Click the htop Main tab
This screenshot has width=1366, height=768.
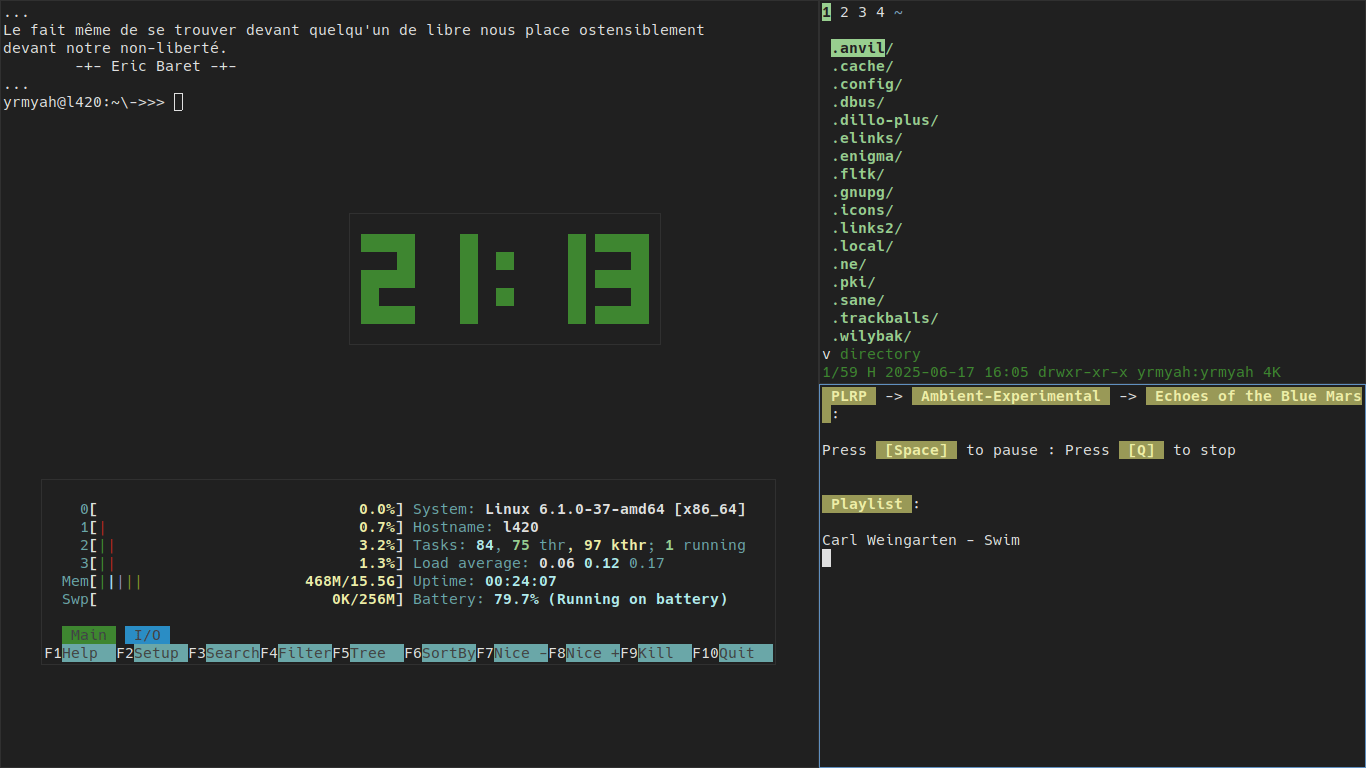coord(89,635)
